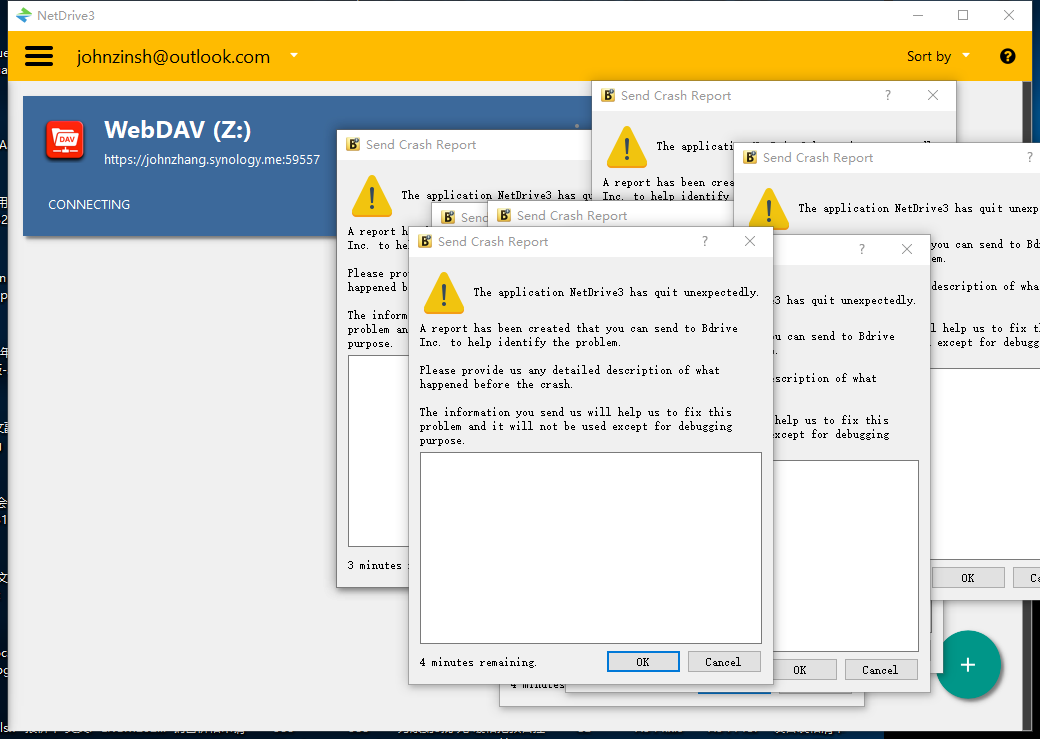Click the 3 minutes text in far-left dialog
Viewport: 1040px width, 739px height.
[375, 565]
